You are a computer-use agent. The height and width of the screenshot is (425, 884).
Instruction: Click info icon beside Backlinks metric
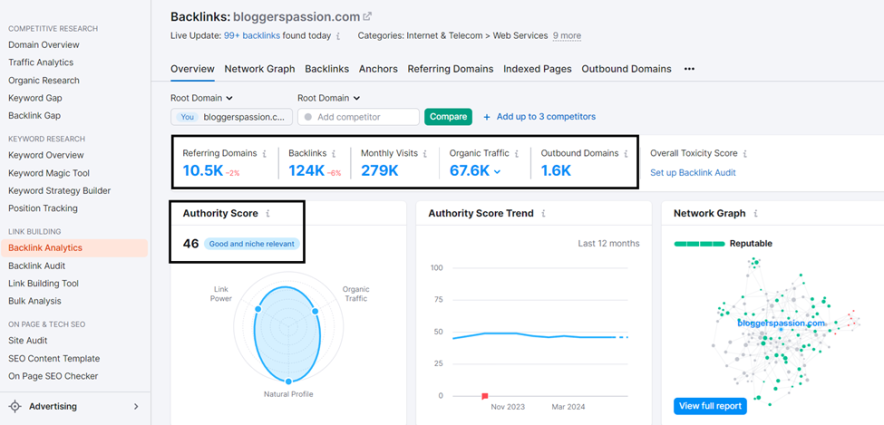[334, 153]
